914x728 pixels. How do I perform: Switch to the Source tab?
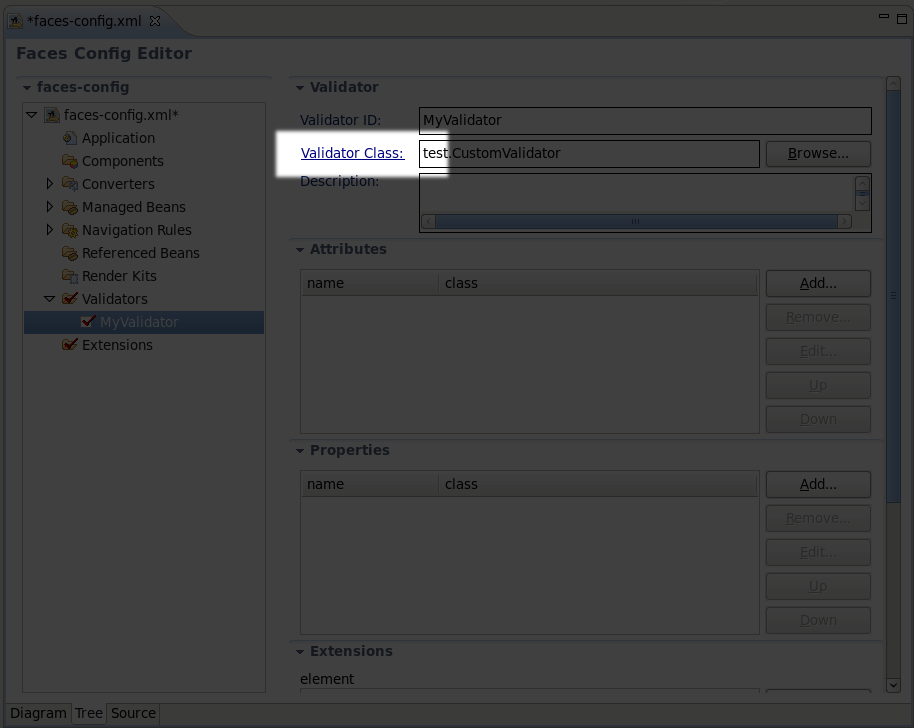[133, 713]
